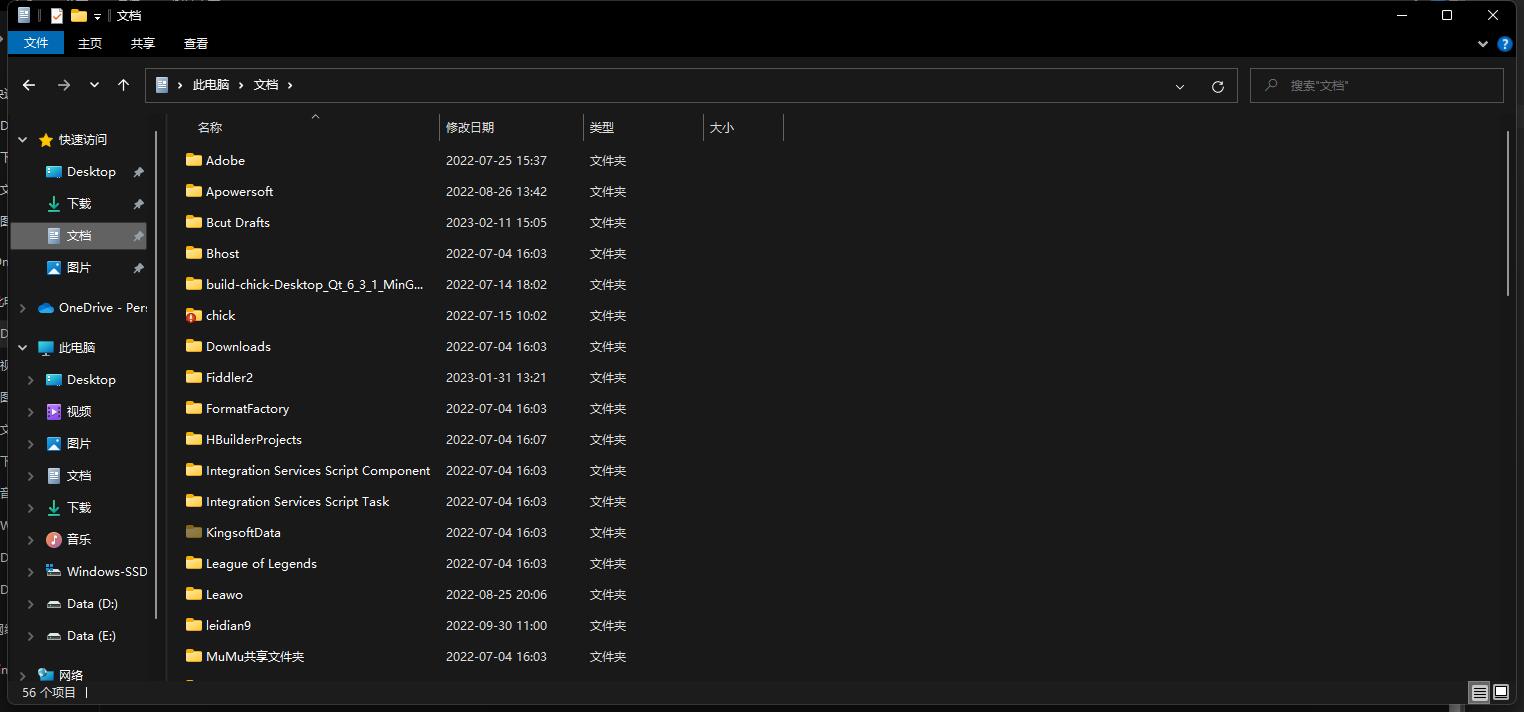Expand the ribbon with the chevron
This screenshot has height=712, width=1524.
pyautogui.click(x=1483, y=44)
